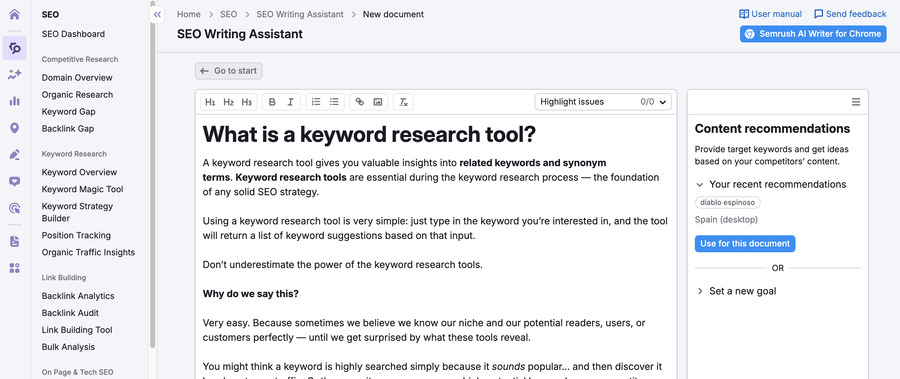
Task: Collapse the sidebar with double chevron
Action: [x=158, y=14]
